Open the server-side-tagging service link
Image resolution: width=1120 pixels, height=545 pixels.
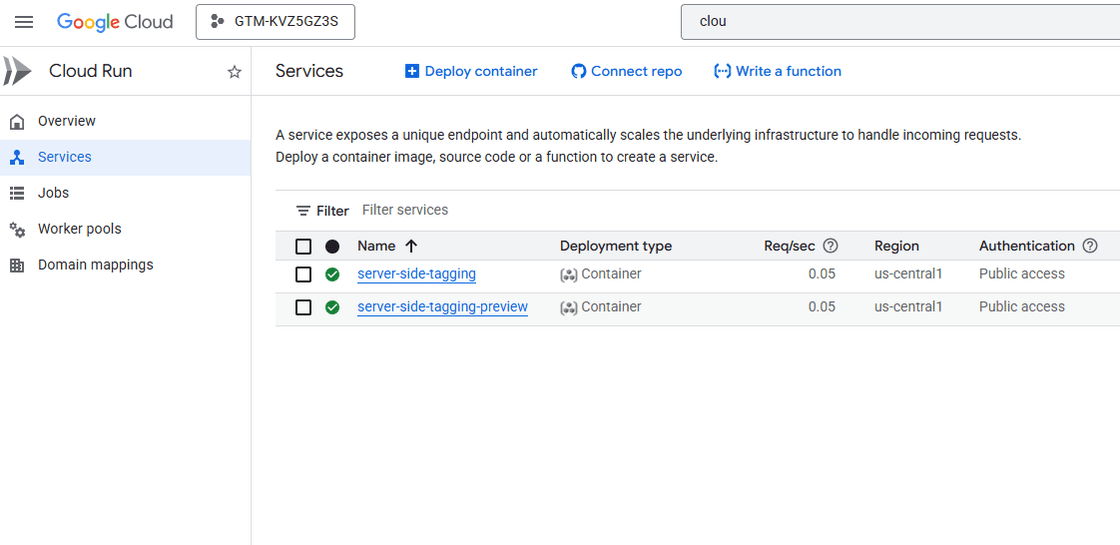point(416,274)
